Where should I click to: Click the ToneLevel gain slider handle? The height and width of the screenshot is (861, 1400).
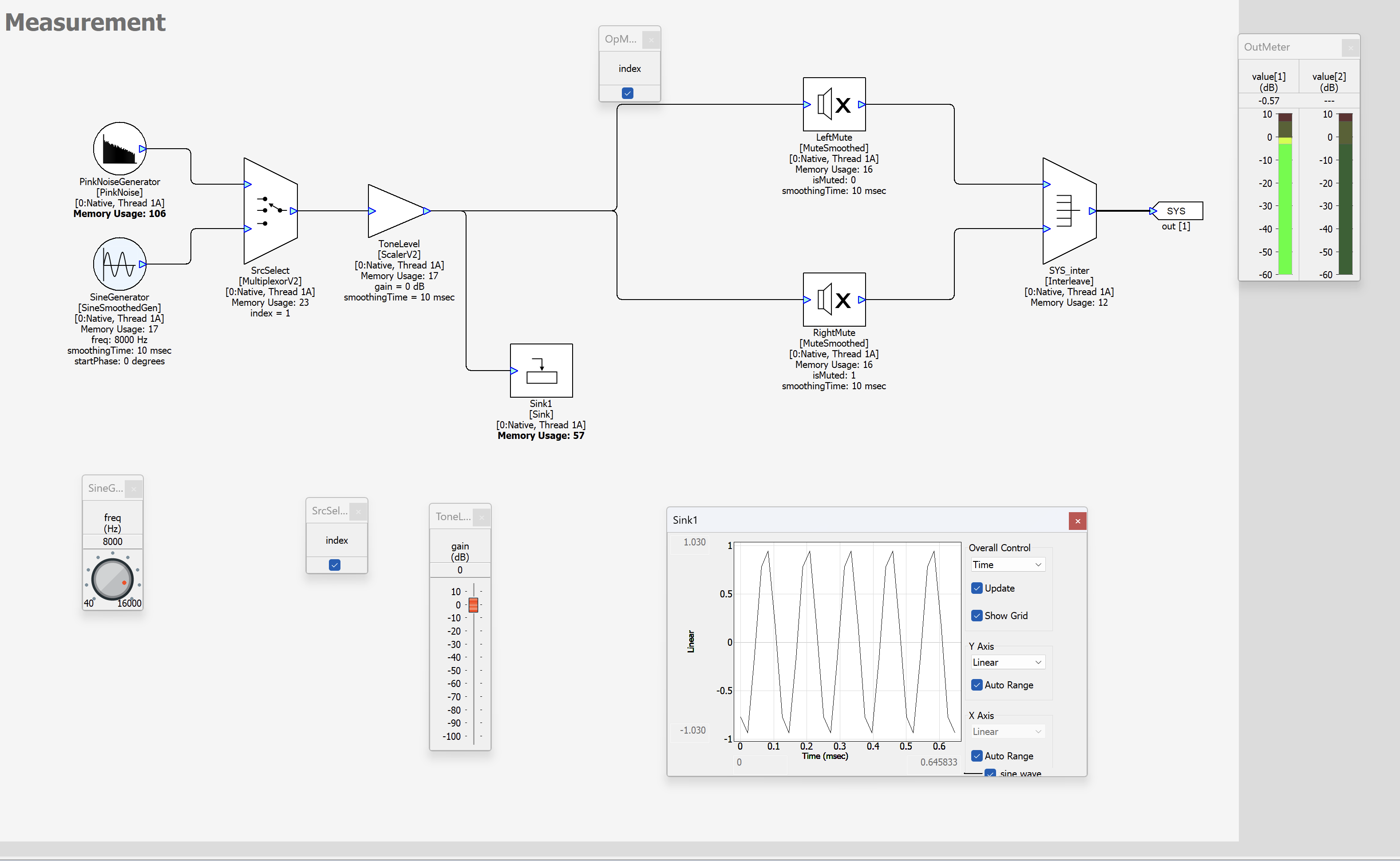coord(473,605)
